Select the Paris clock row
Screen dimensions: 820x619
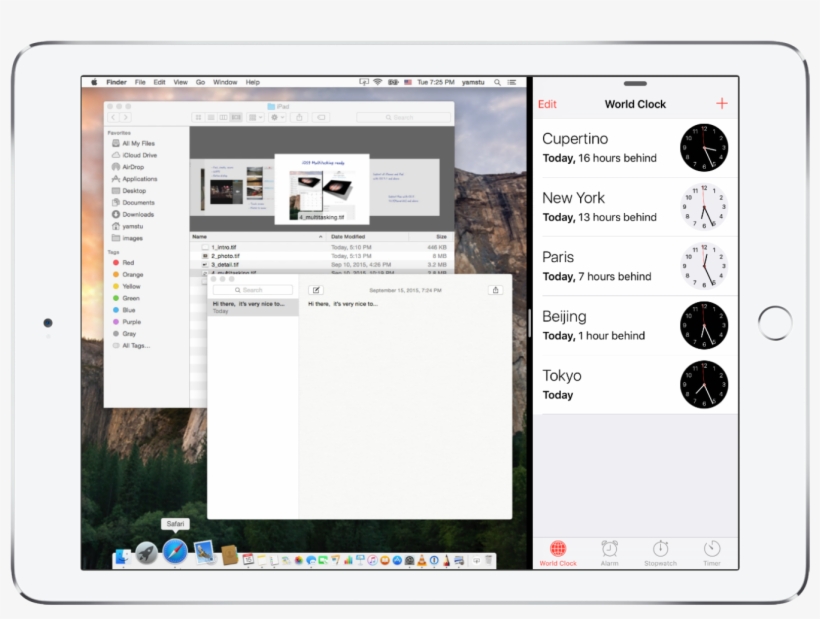click(635, 266)
